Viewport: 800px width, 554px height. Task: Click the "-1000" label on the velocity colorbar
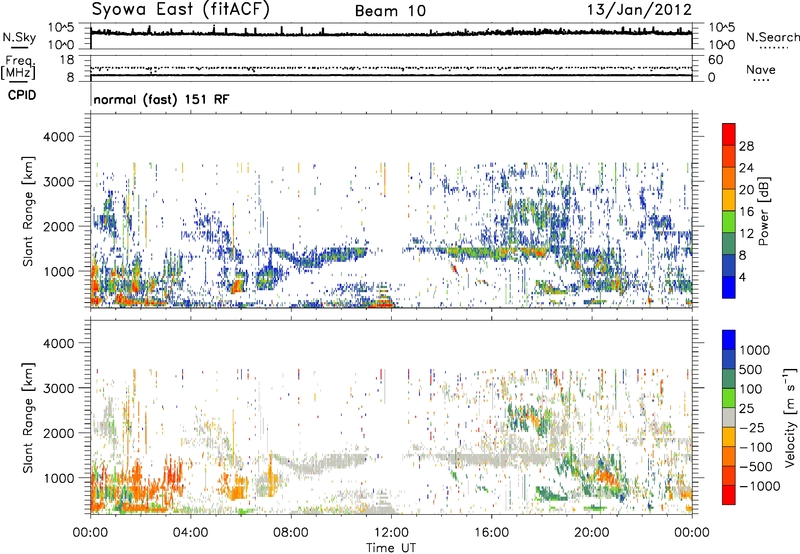click(760, 486)
